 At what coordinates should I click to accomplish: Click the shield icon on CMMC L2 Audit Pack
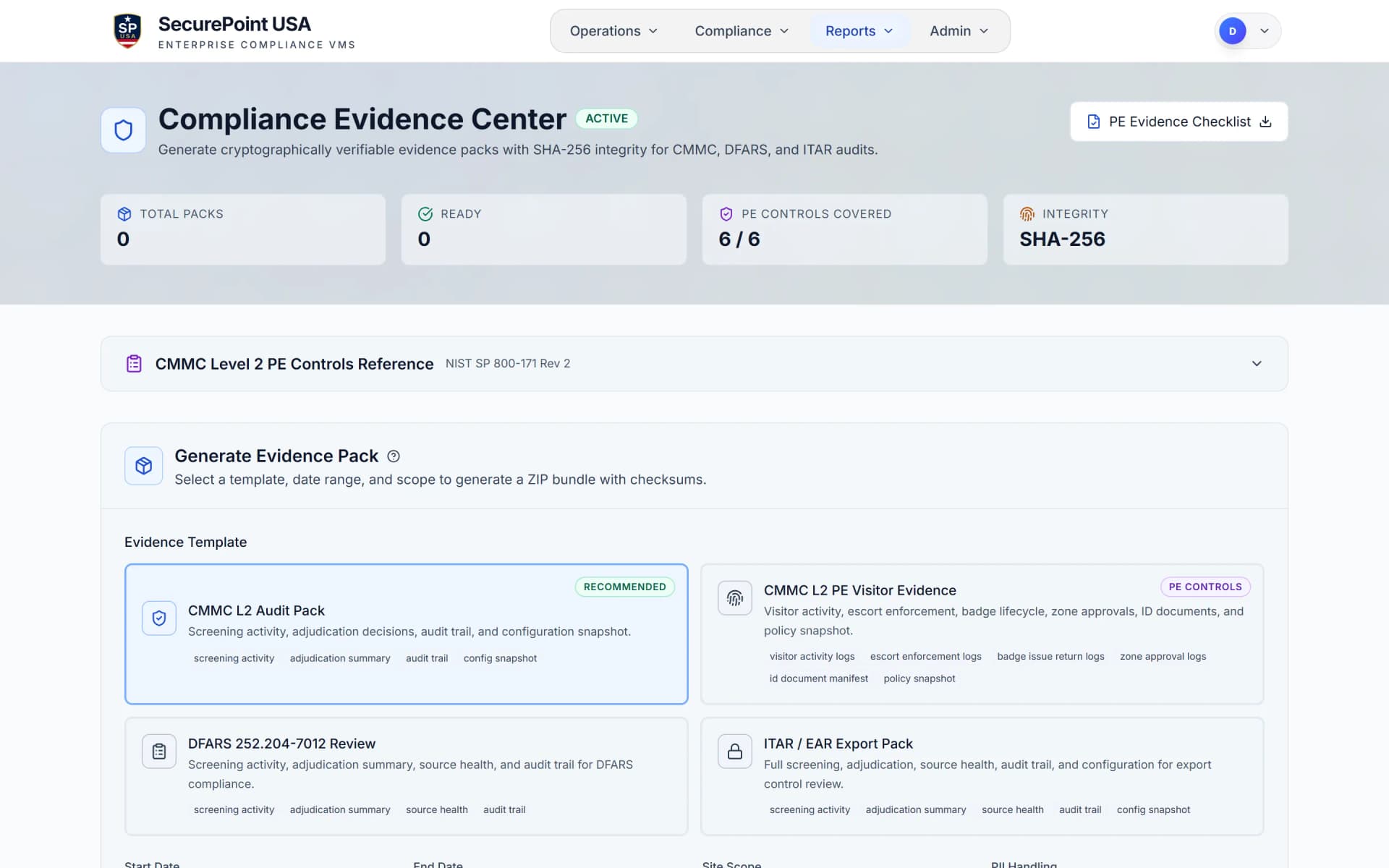[159, 618]
